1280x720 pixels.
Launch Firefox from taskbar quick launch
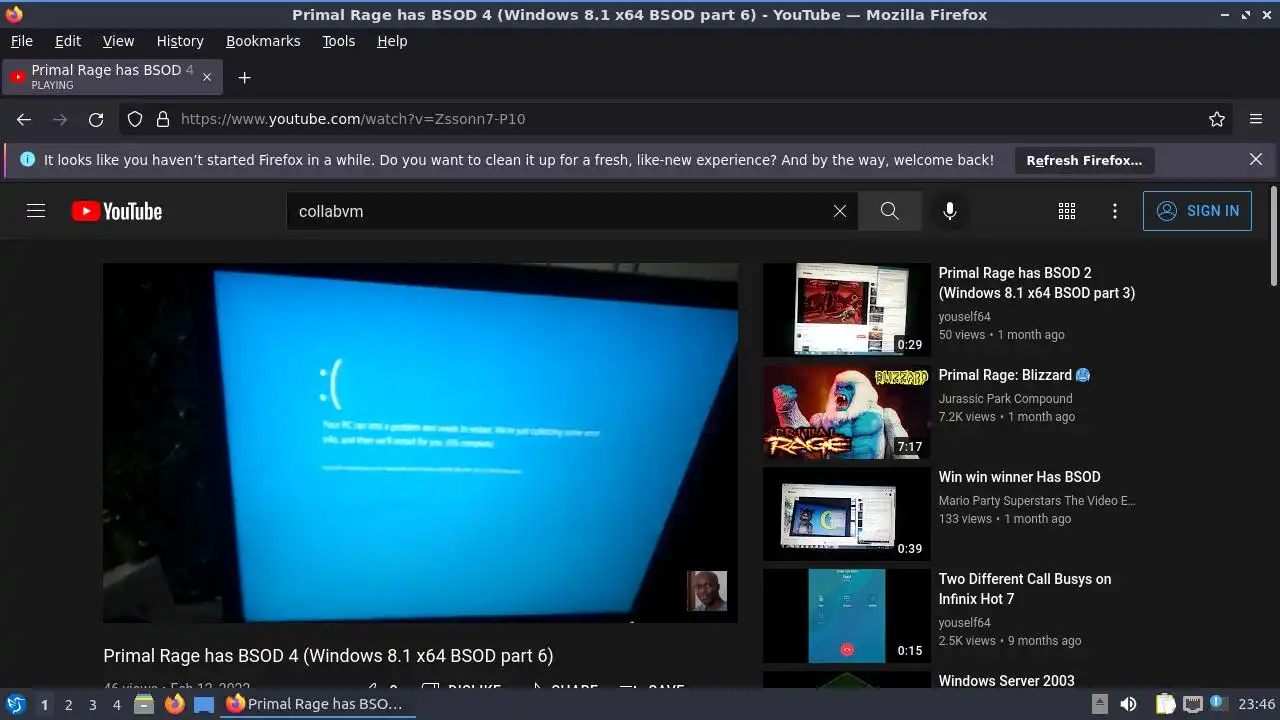[174, 704]
